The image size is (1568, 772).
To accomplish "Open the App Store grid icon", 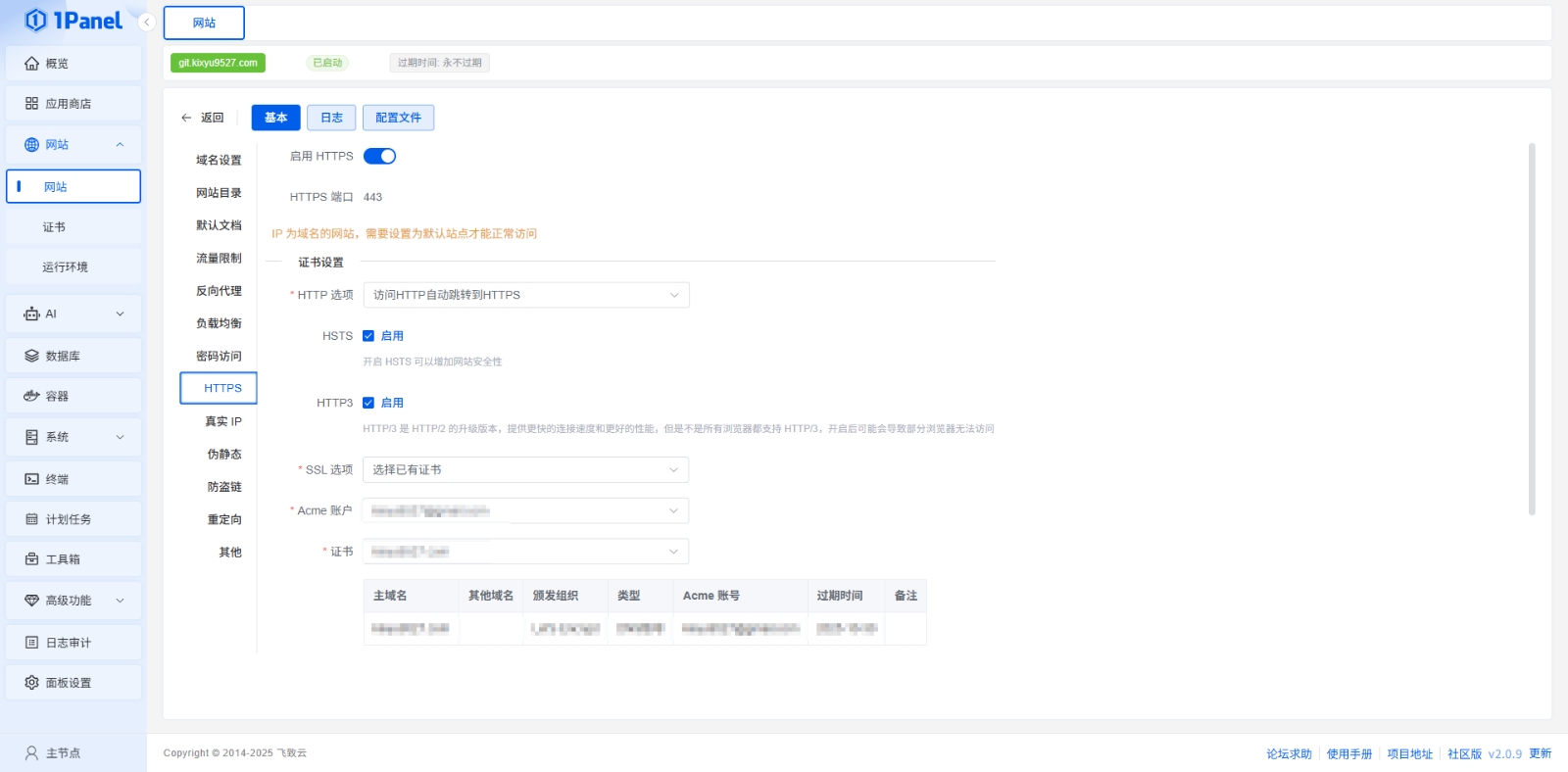I will point(31,104).
